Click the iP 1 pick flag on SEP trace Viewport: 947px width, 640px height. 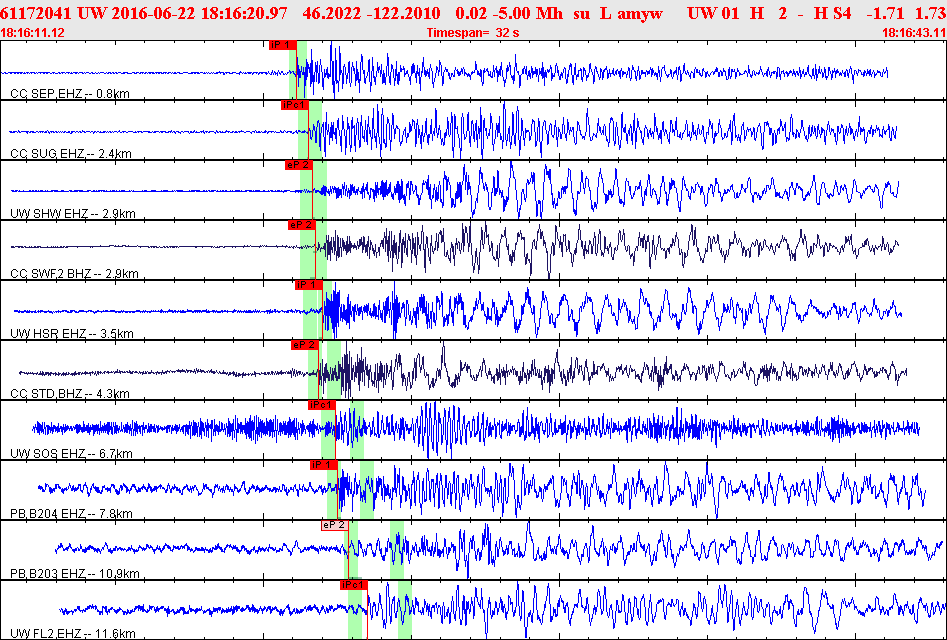pos(282,45)
